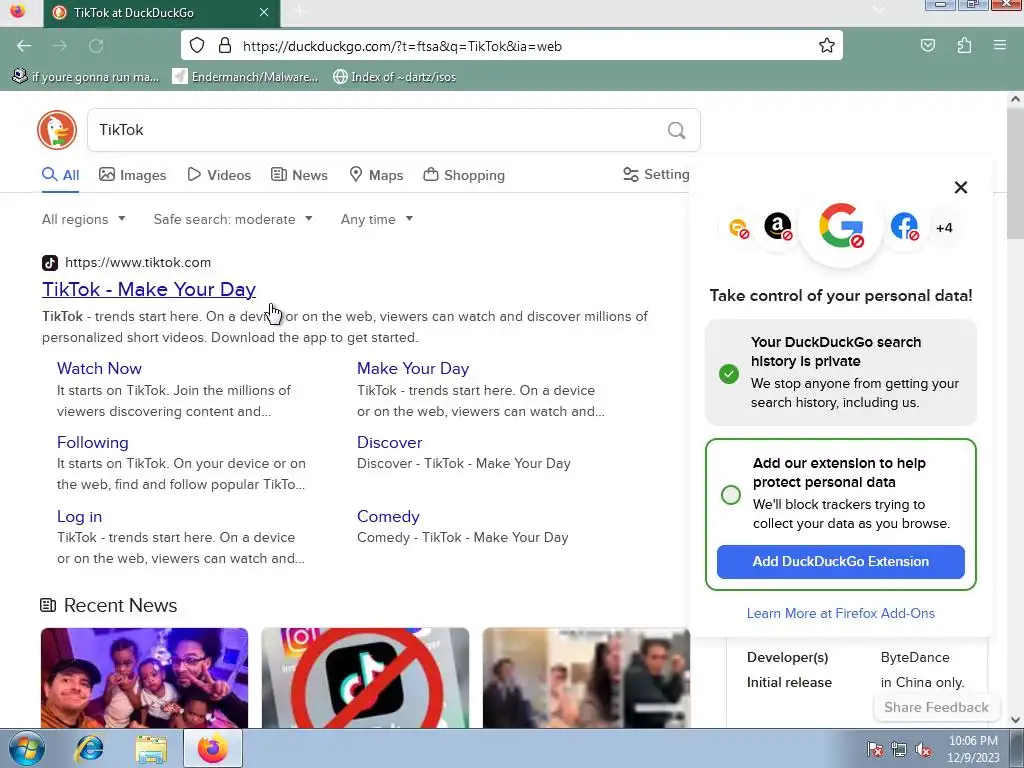Open the Firefox hamburger menu

[x=999, y=46]
